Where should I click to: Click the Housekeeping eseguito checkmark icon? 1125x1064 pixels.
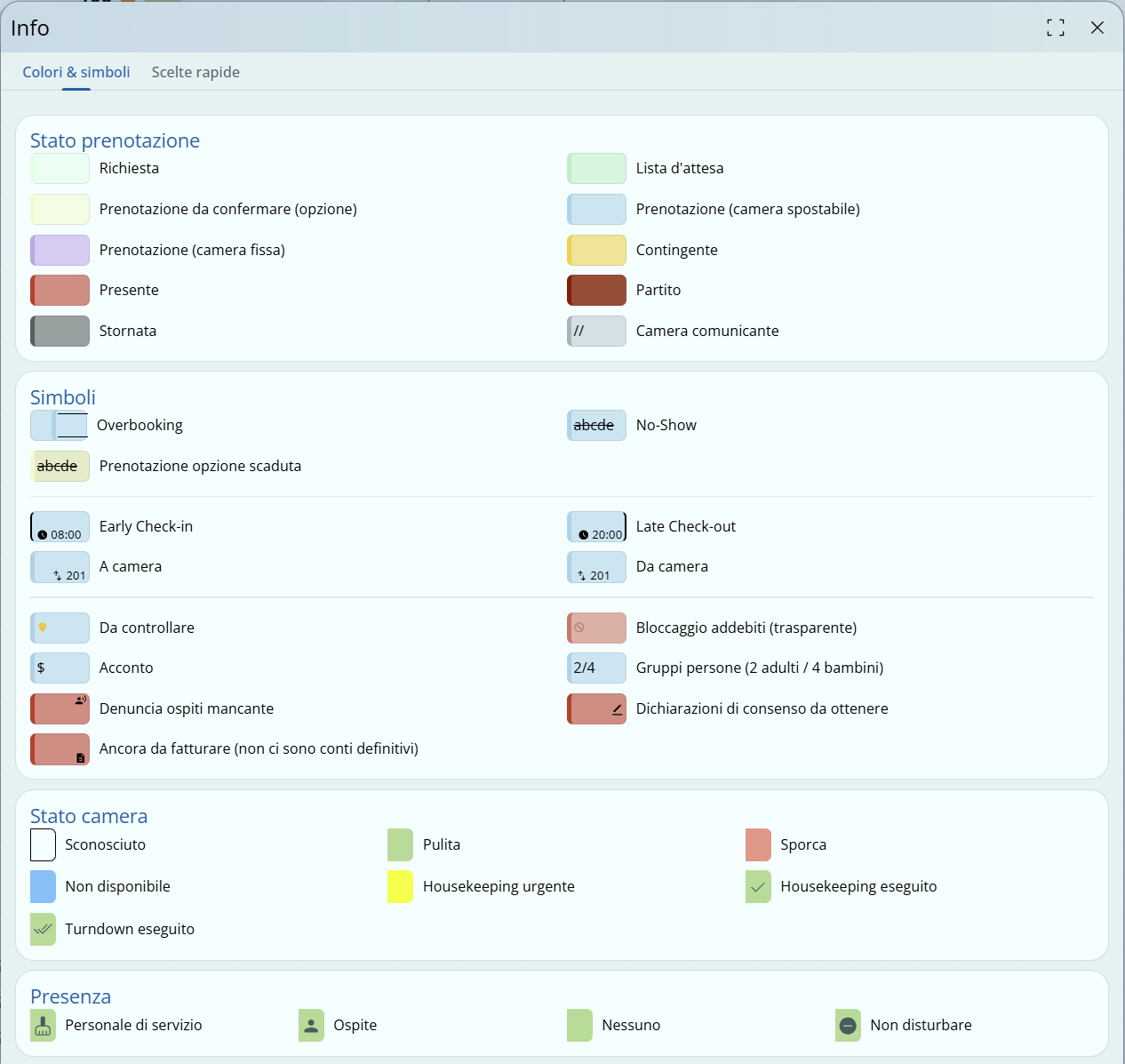coord(758,887)
